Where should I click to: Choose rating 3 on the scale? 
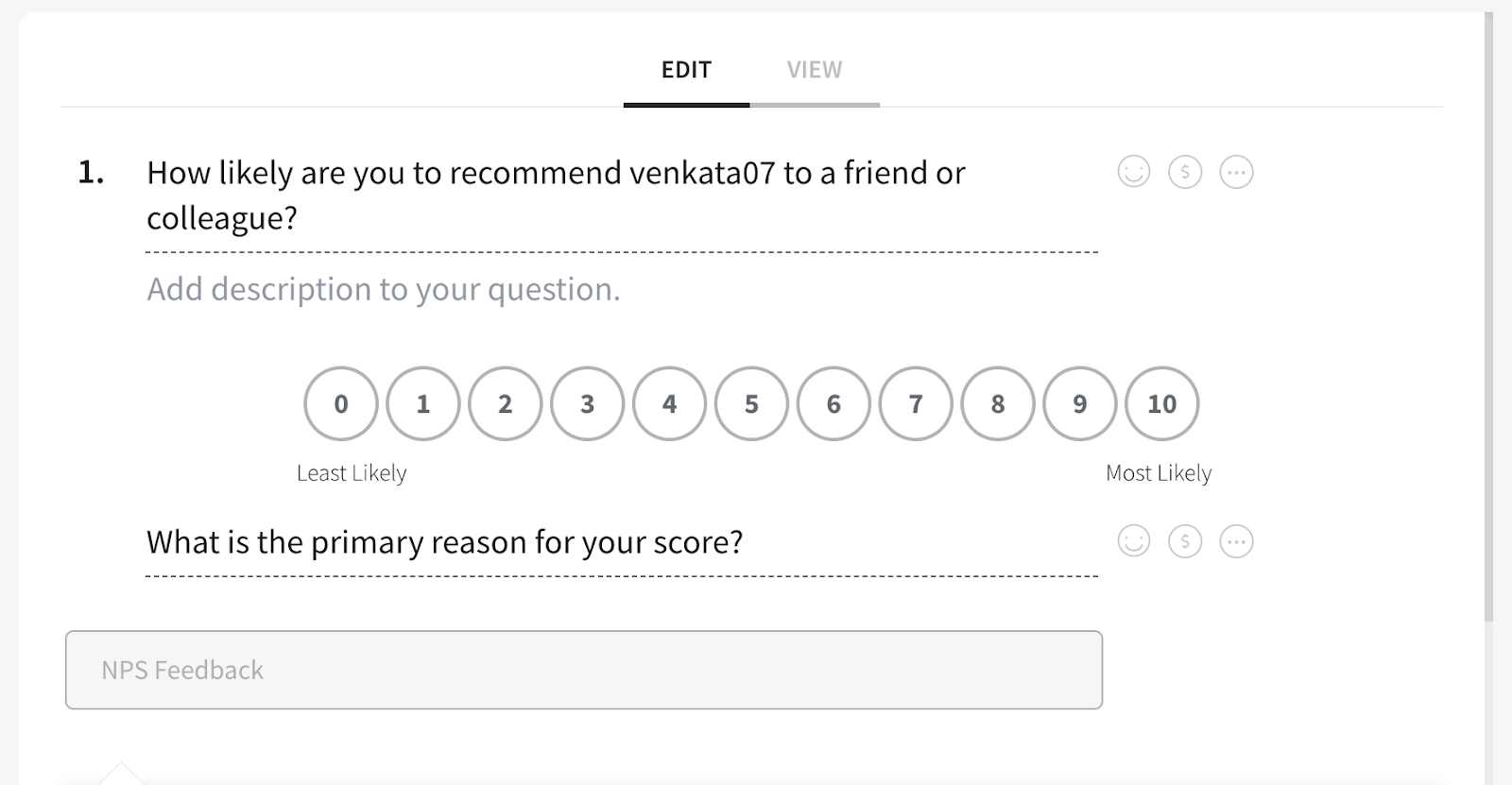tap(588, 403)
